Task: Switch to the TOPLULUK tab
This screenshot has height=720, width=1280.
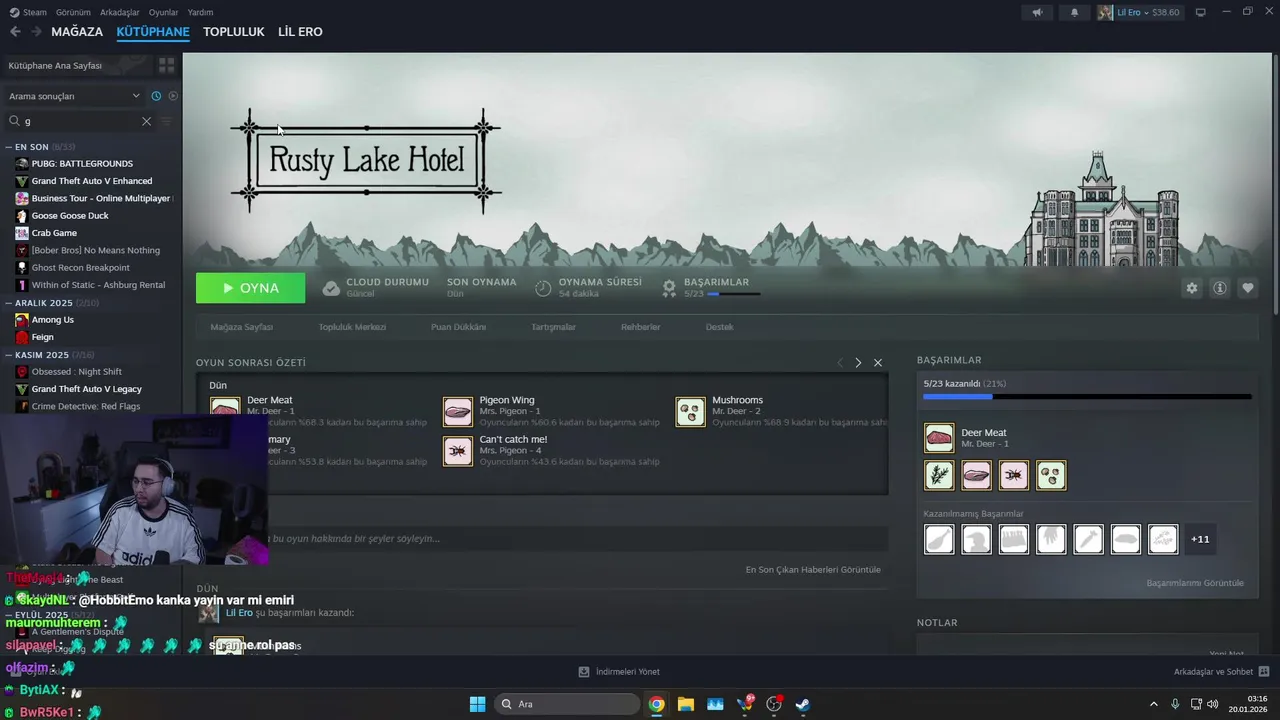Action: [x=233, y=32]
